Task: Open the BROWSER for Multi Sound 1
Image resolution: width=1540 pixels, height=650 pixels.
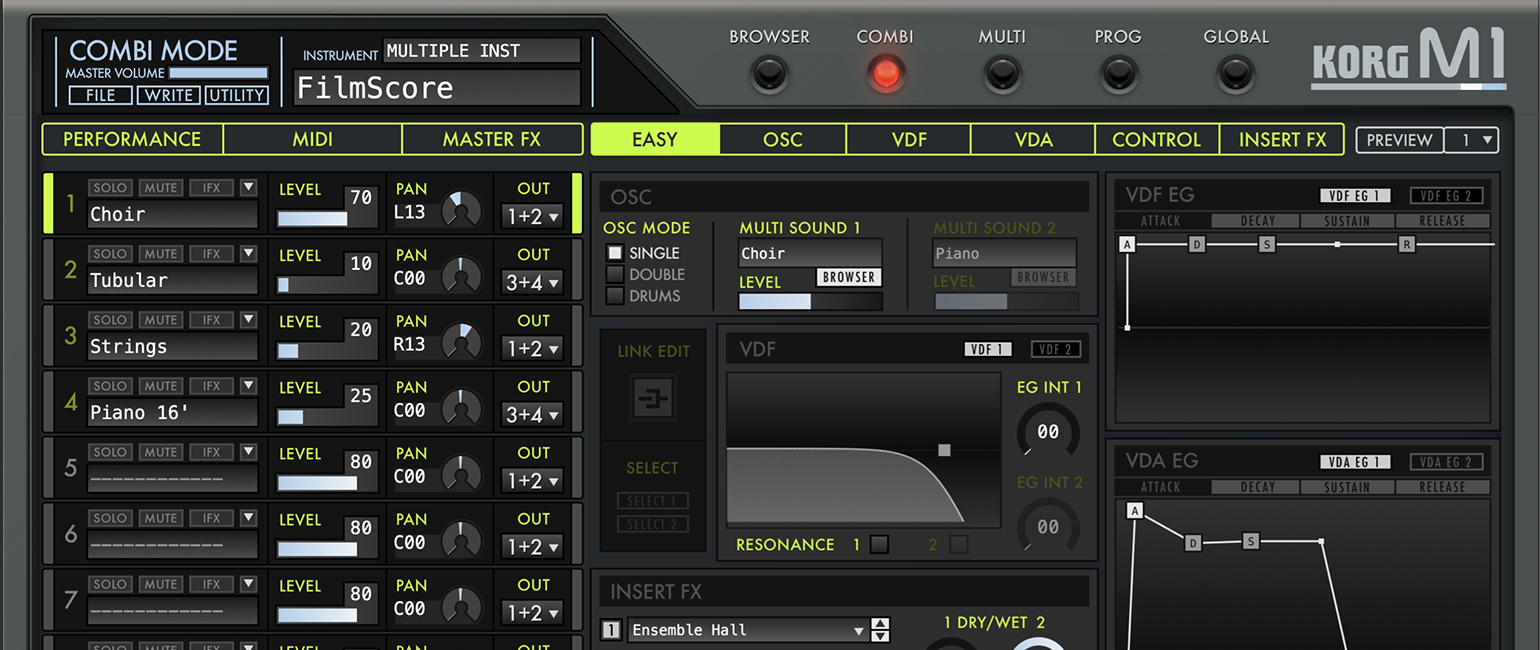Action: click(848, 278)
